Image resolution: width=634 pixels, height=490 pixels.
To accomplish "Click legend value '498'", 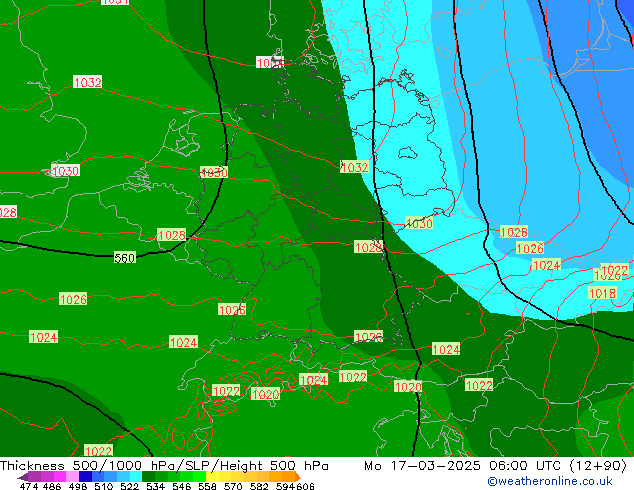I will [78, 486].
